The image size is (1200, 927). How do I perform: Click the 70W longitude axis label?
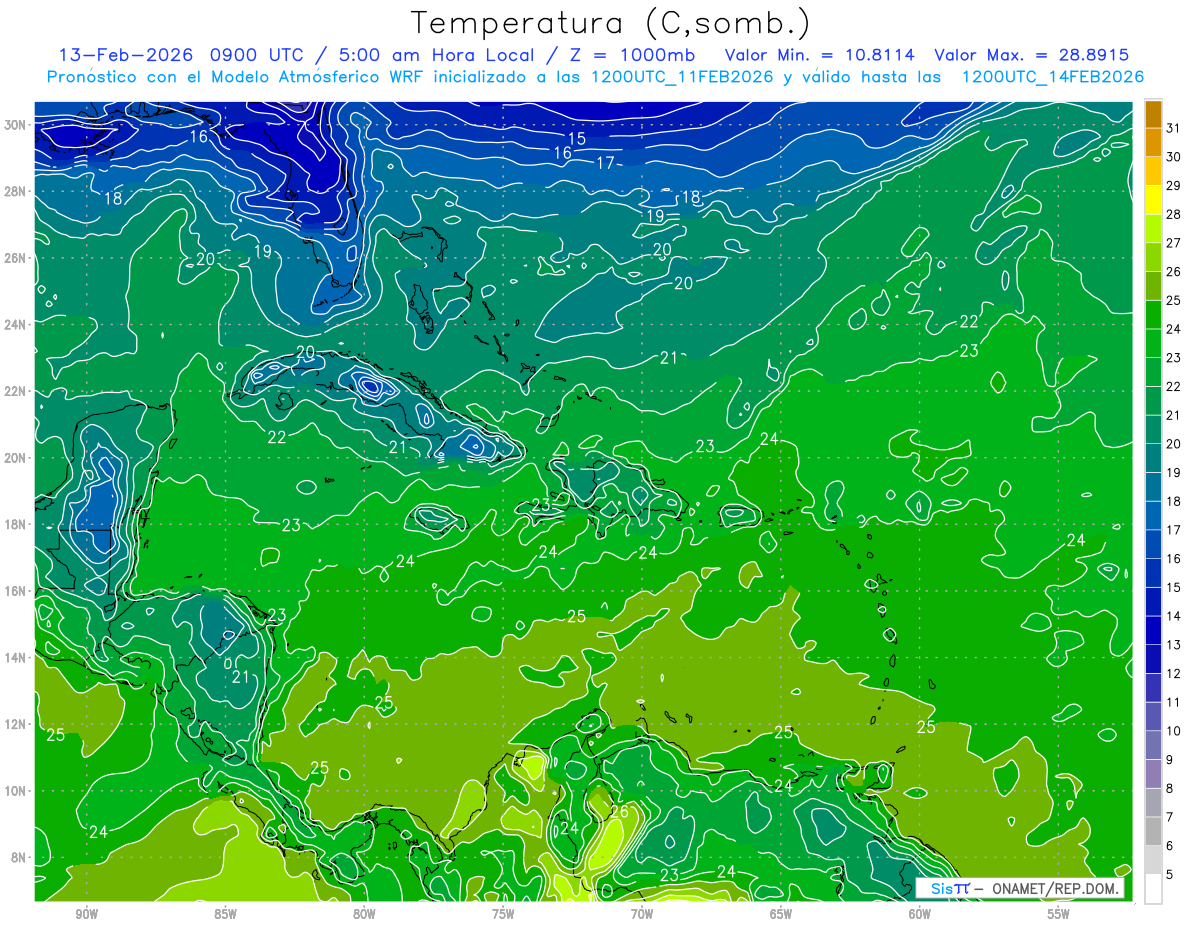tap(642, 914)
